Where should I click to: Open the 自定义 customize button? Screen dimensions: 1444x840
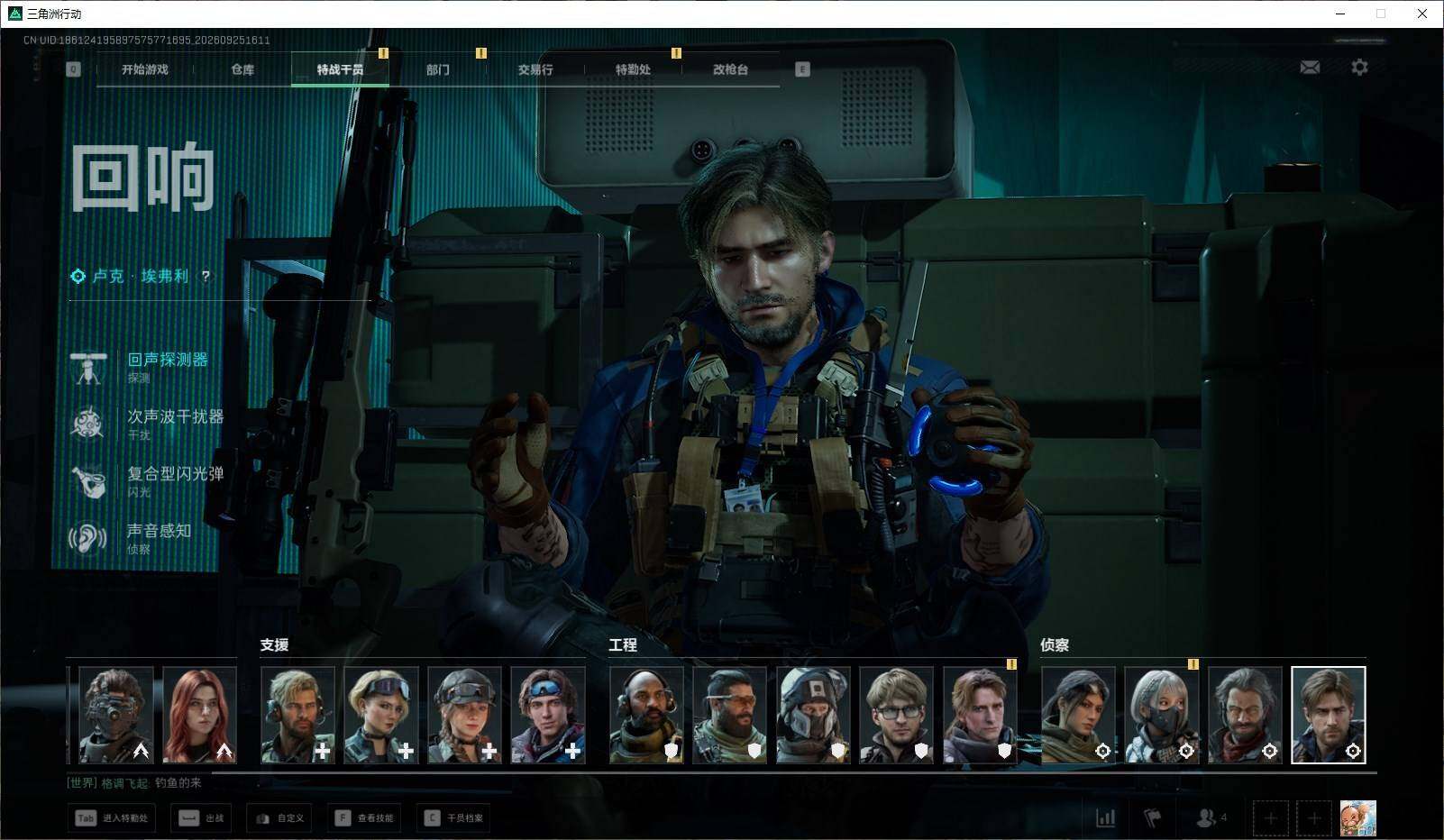(279, 817)
